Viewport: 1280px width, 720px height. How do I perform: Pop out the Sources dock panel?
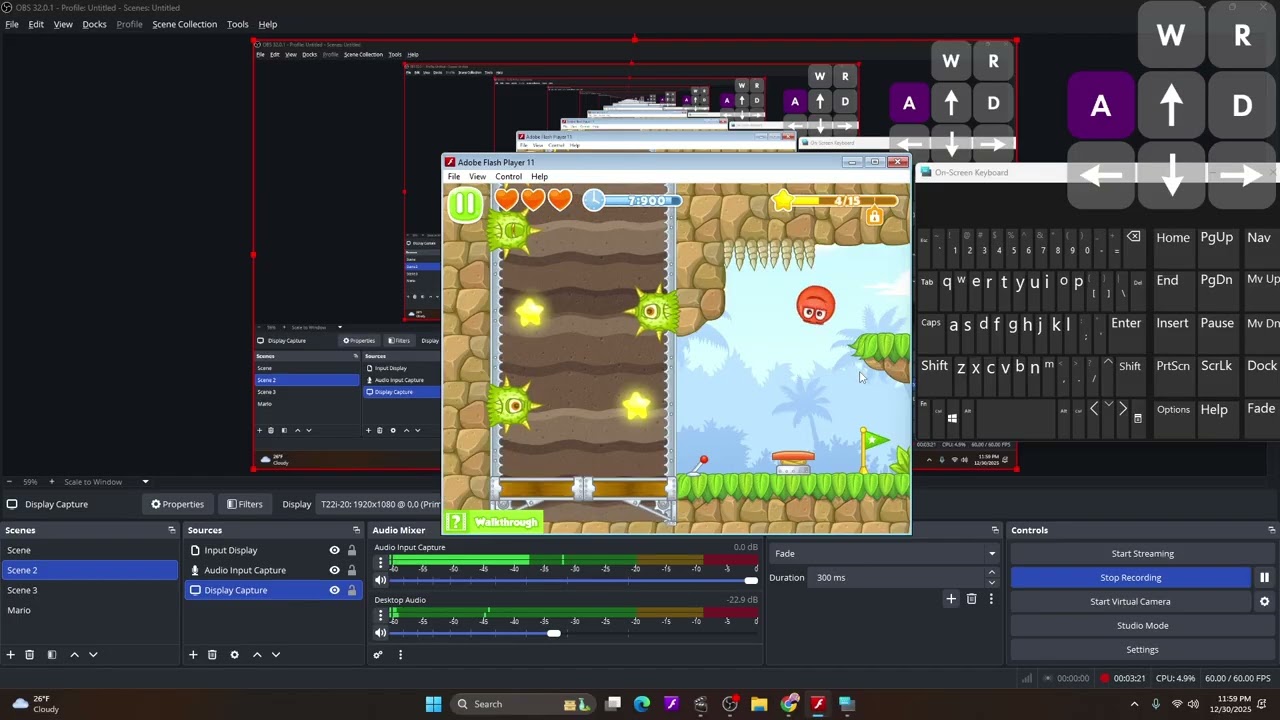(356, 530)
